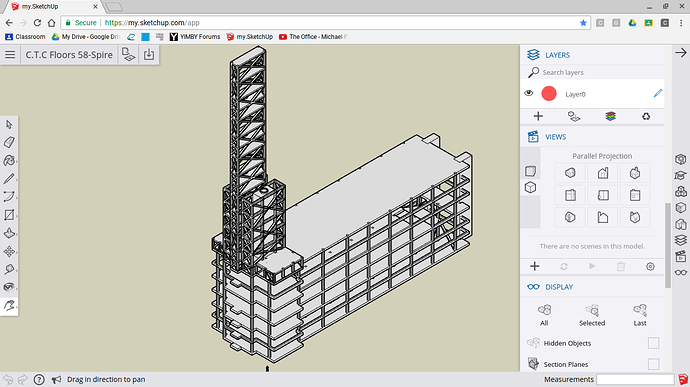Click the download model icon
This screenshot has width=690, height=387.
(x=149, y=55)
